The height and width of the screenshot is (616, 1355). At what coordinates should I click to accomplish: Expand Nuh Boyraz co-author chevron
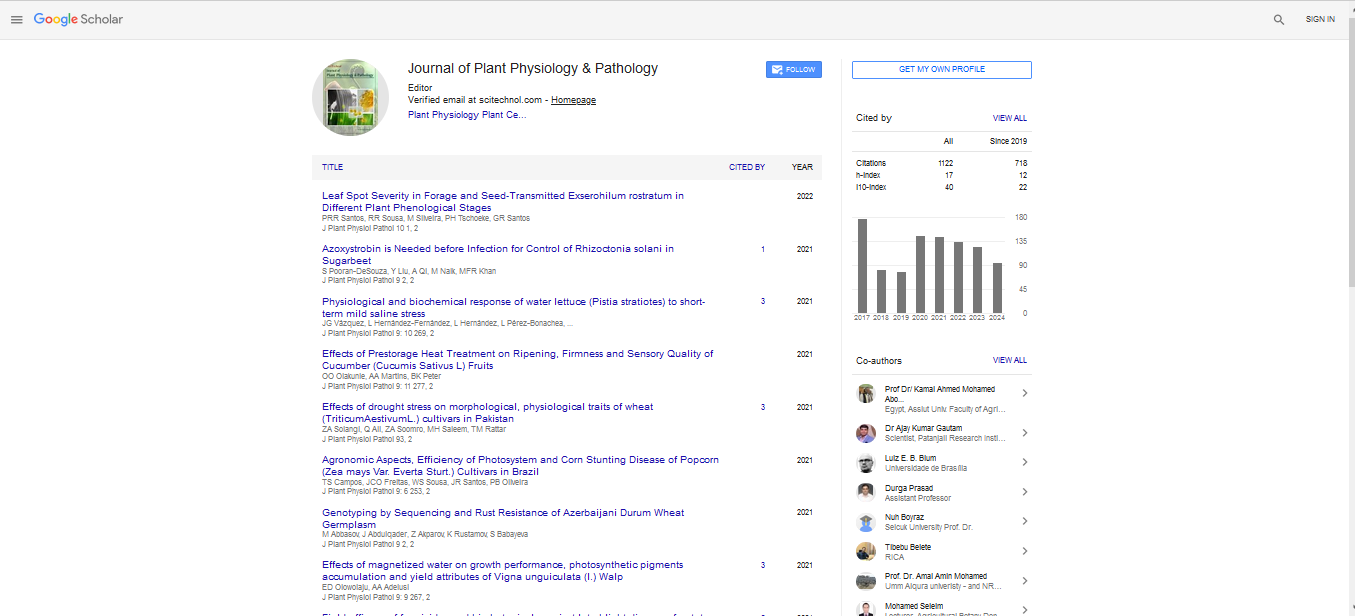pos(1024,522)
